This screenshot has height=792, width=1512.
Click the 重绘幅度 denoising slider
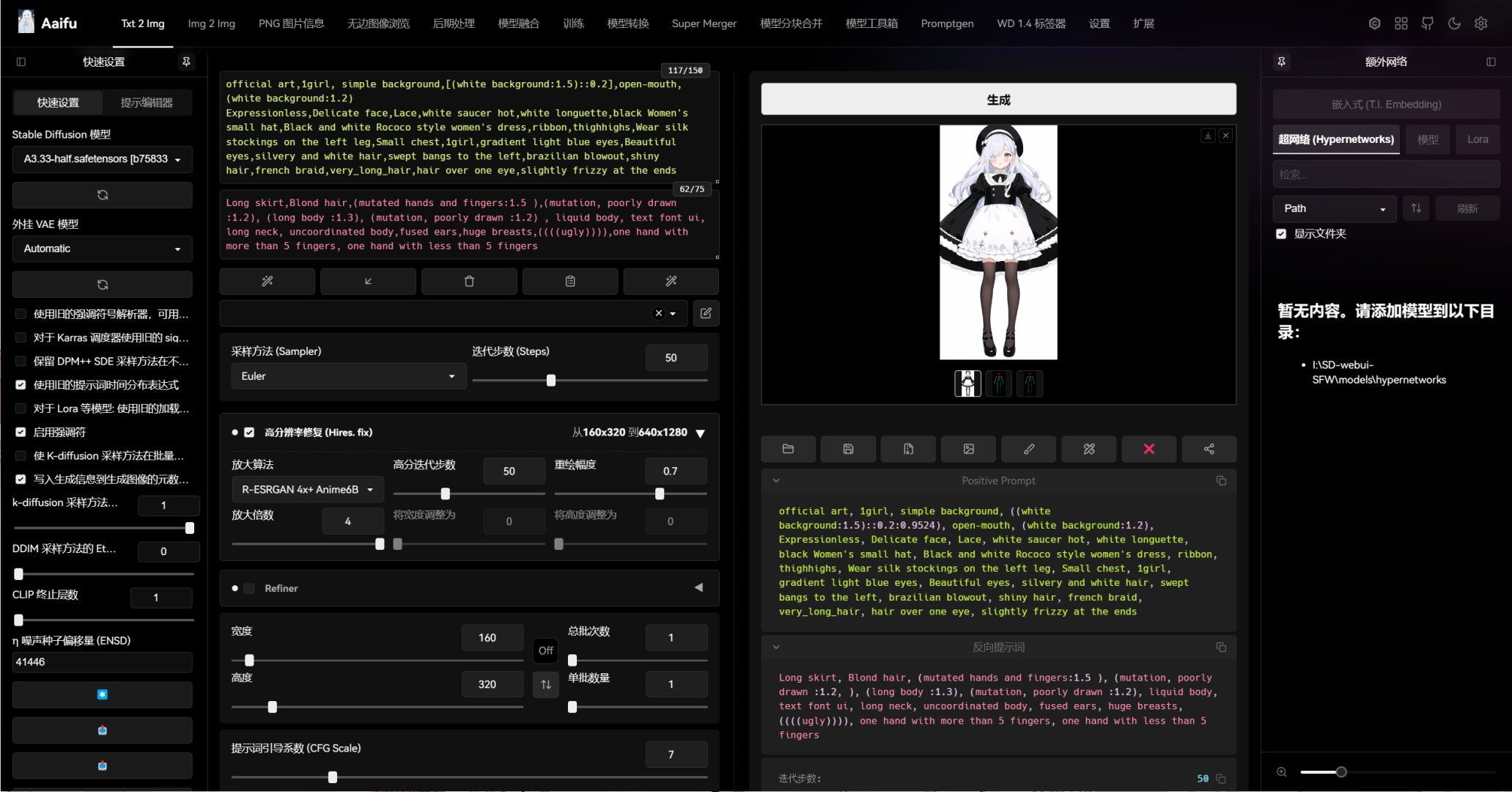[630, 494]
